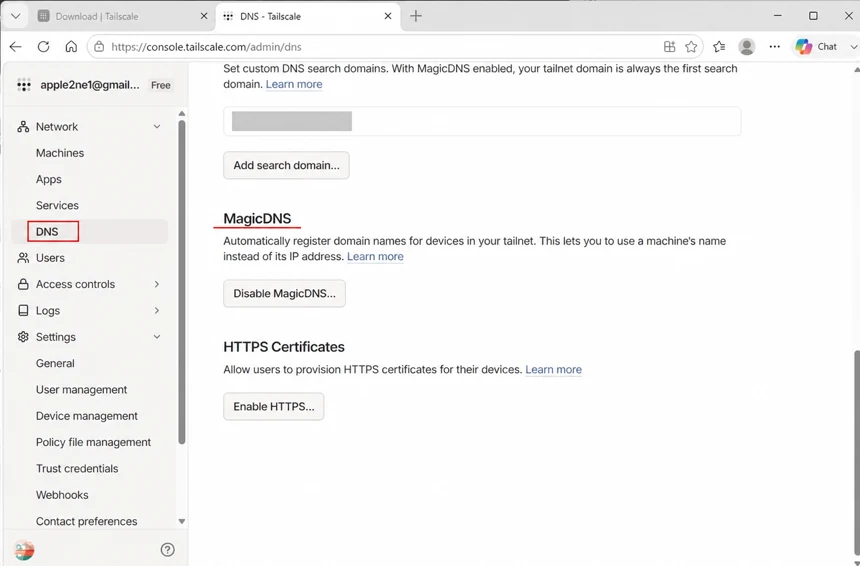860x566 pixels.
Task: Click the Access controls label
Action: click(x=75, y=284)
